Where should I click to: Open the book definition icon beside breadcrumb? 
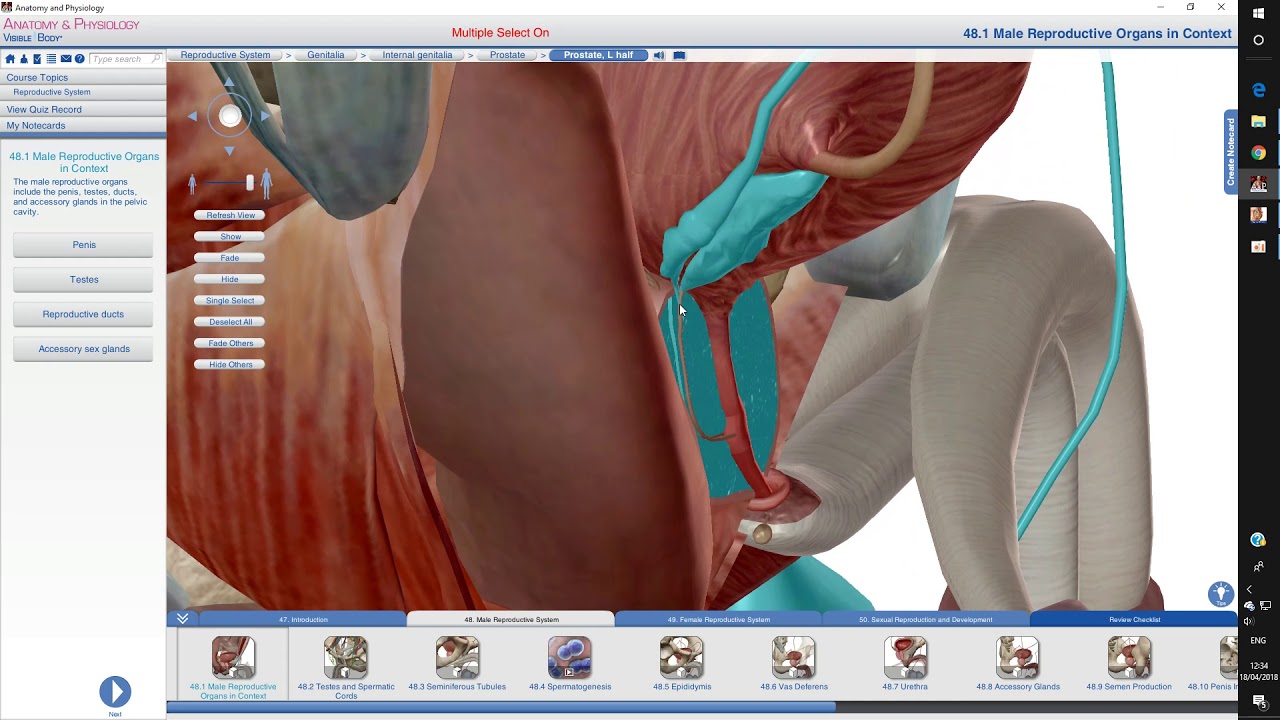(x=679, y=55)
